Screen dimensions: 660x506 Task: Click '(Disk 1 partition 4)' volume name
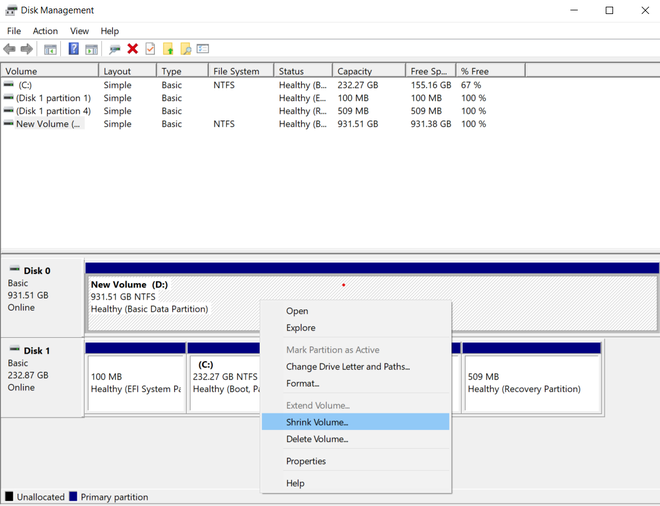click(53, 111)
